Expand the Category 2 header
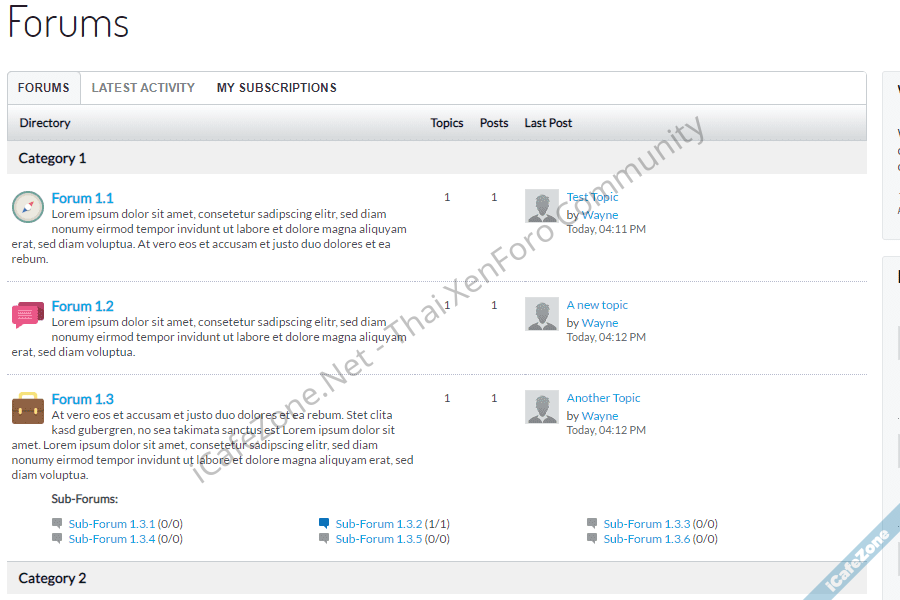 (x=53, y=578)
